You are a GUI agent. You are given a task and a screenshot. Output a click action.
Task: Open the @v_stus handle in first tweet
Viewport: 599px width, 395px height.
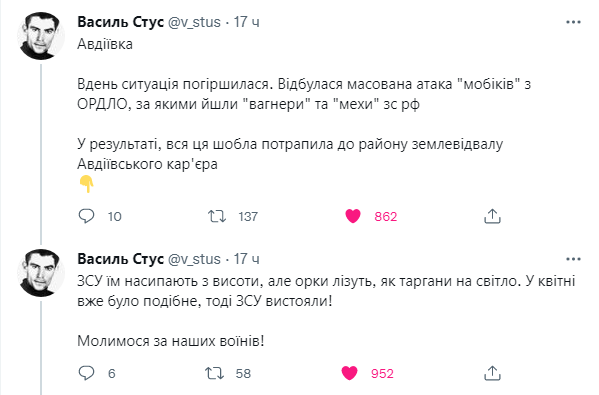click(194, 22)
